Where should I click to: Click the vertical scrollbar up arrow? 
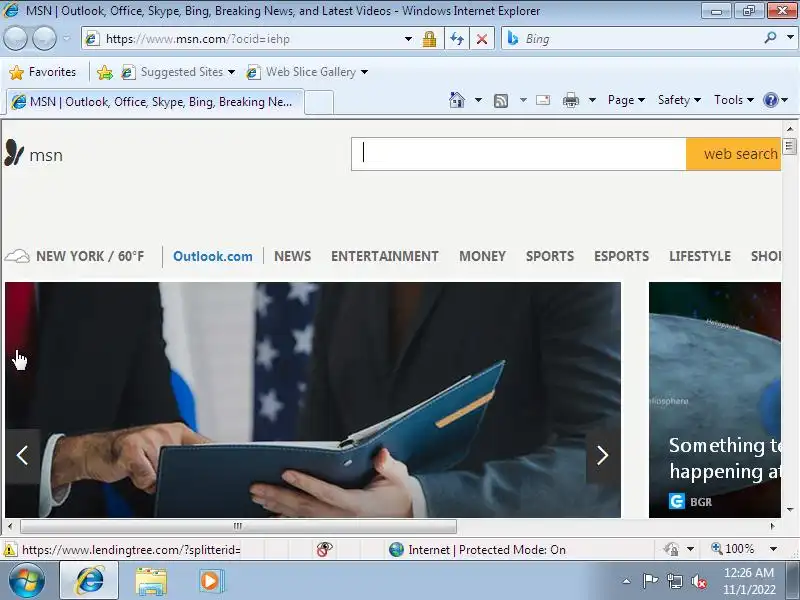click(x=790, y=129)
